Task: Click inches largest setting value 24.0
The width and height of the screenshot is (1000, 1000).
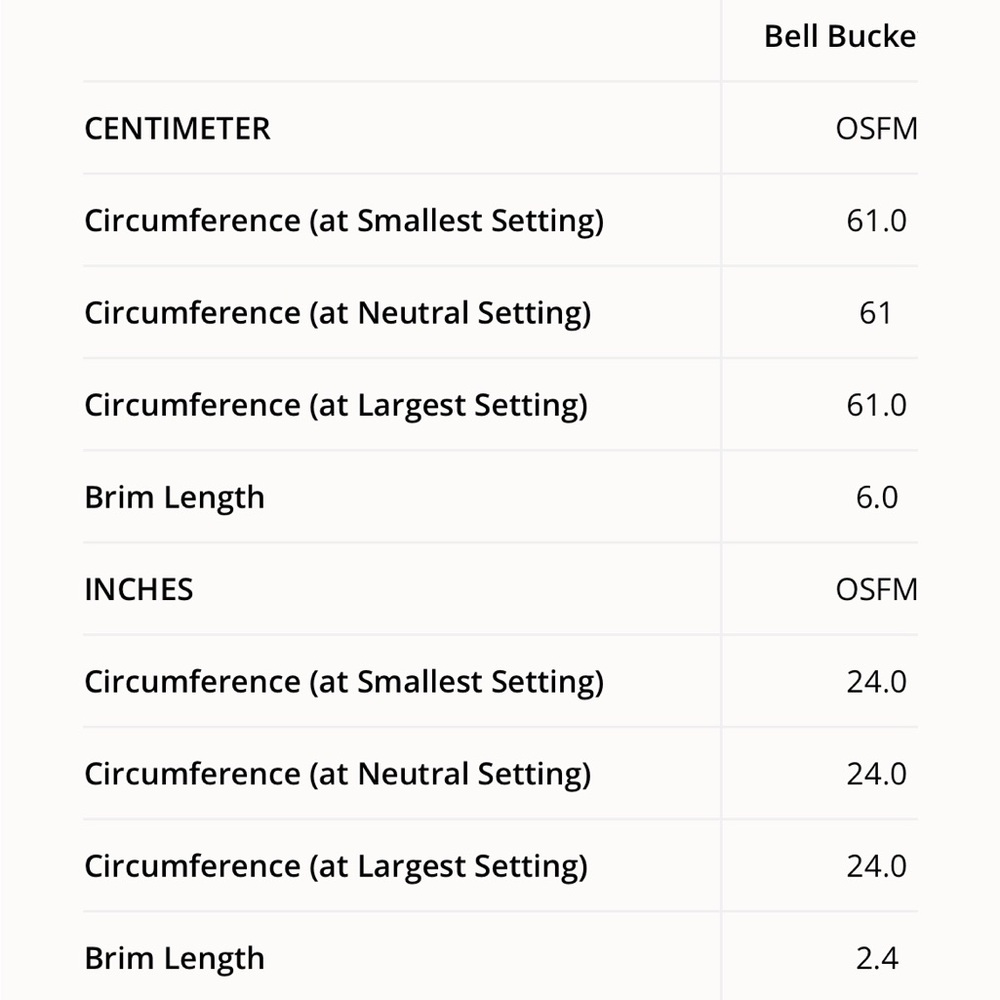Action: tap(876, 866)
